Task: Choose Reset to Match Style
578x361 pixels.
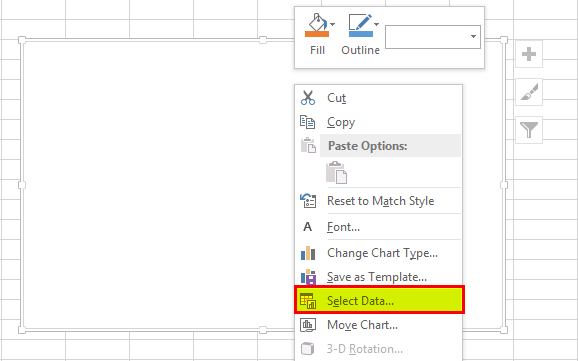Action: click(x=379, y=201)
